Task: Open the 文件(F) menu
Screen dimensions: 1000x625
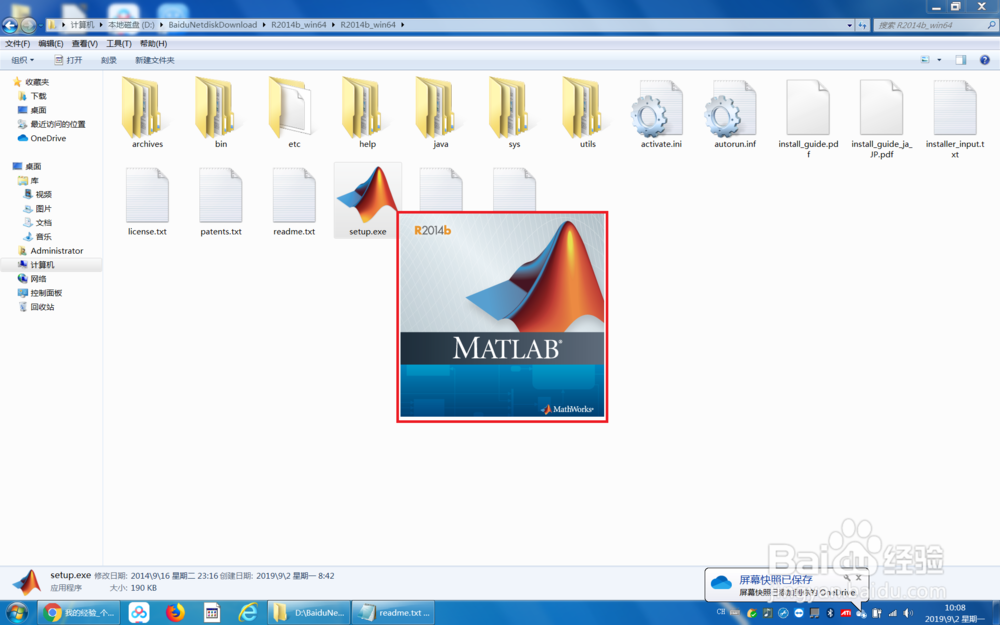Action: [x=17, y=43]
